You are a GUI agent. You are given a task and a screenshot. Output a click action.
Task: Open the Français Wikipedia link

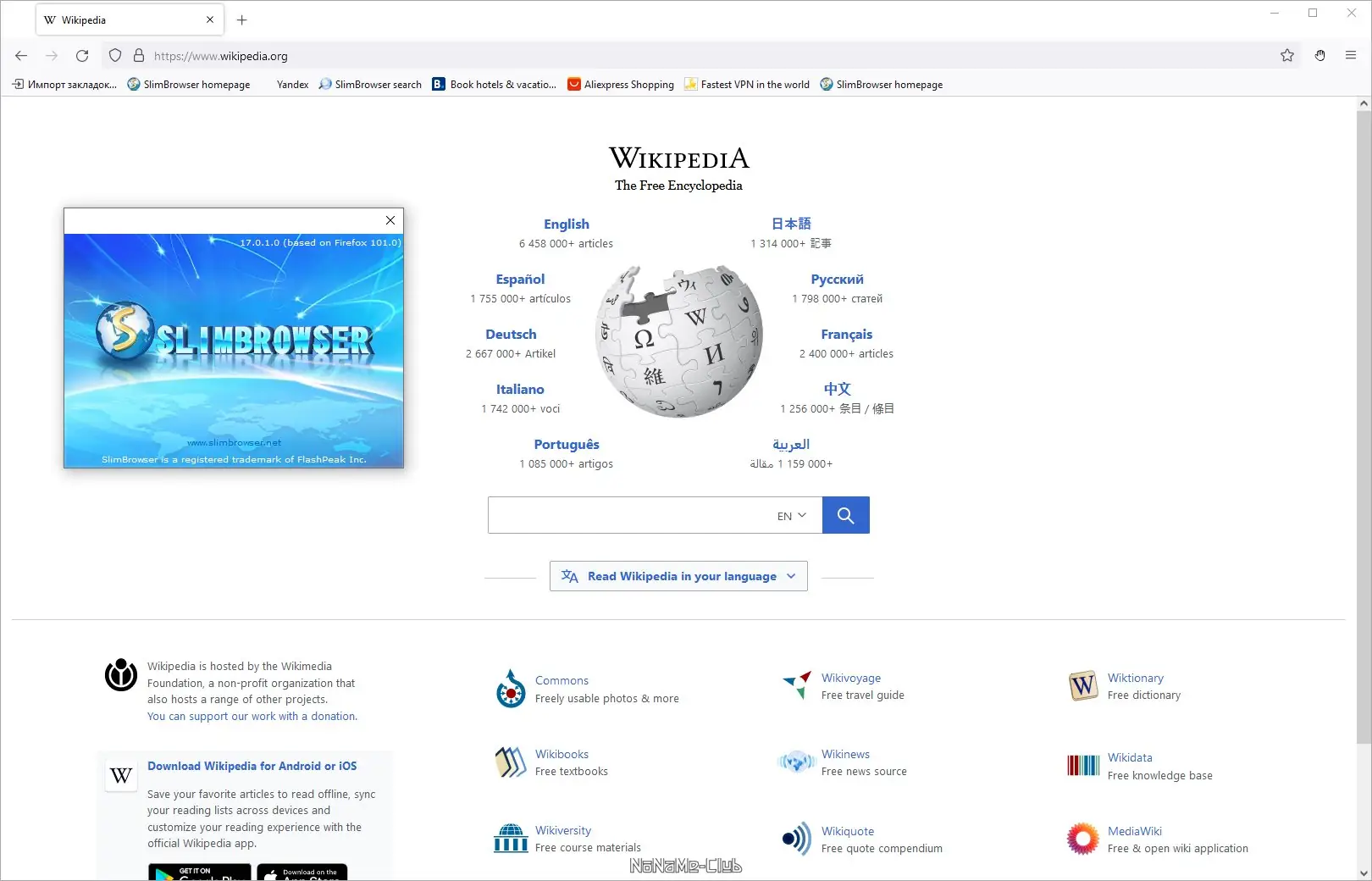click(x=846, y=335)
